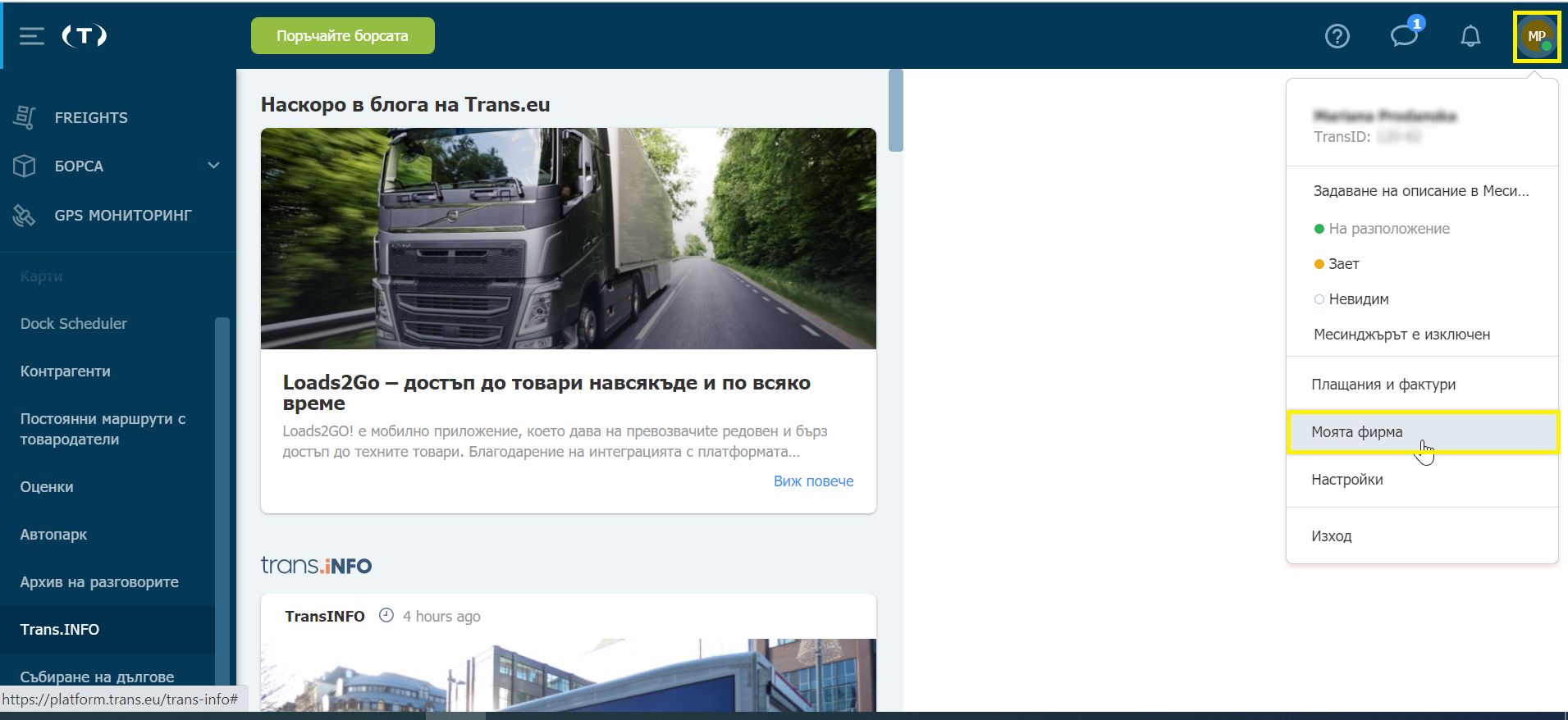The width and height of the screenshot is (1568, 720).
Task: Click the Loads2GO article description text
Action: pos(555,441)
